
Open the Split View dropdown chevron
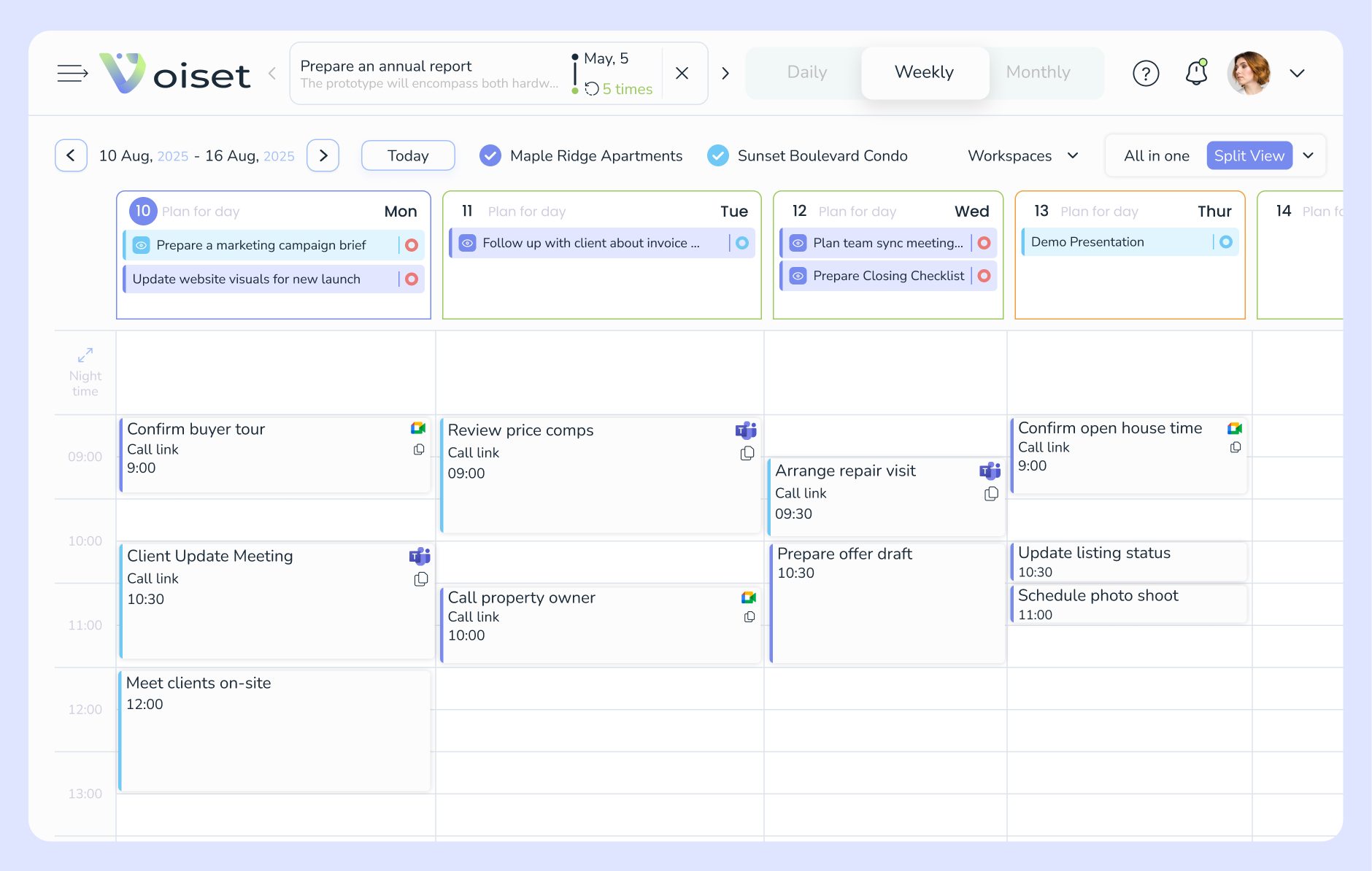coord(1309,155)
